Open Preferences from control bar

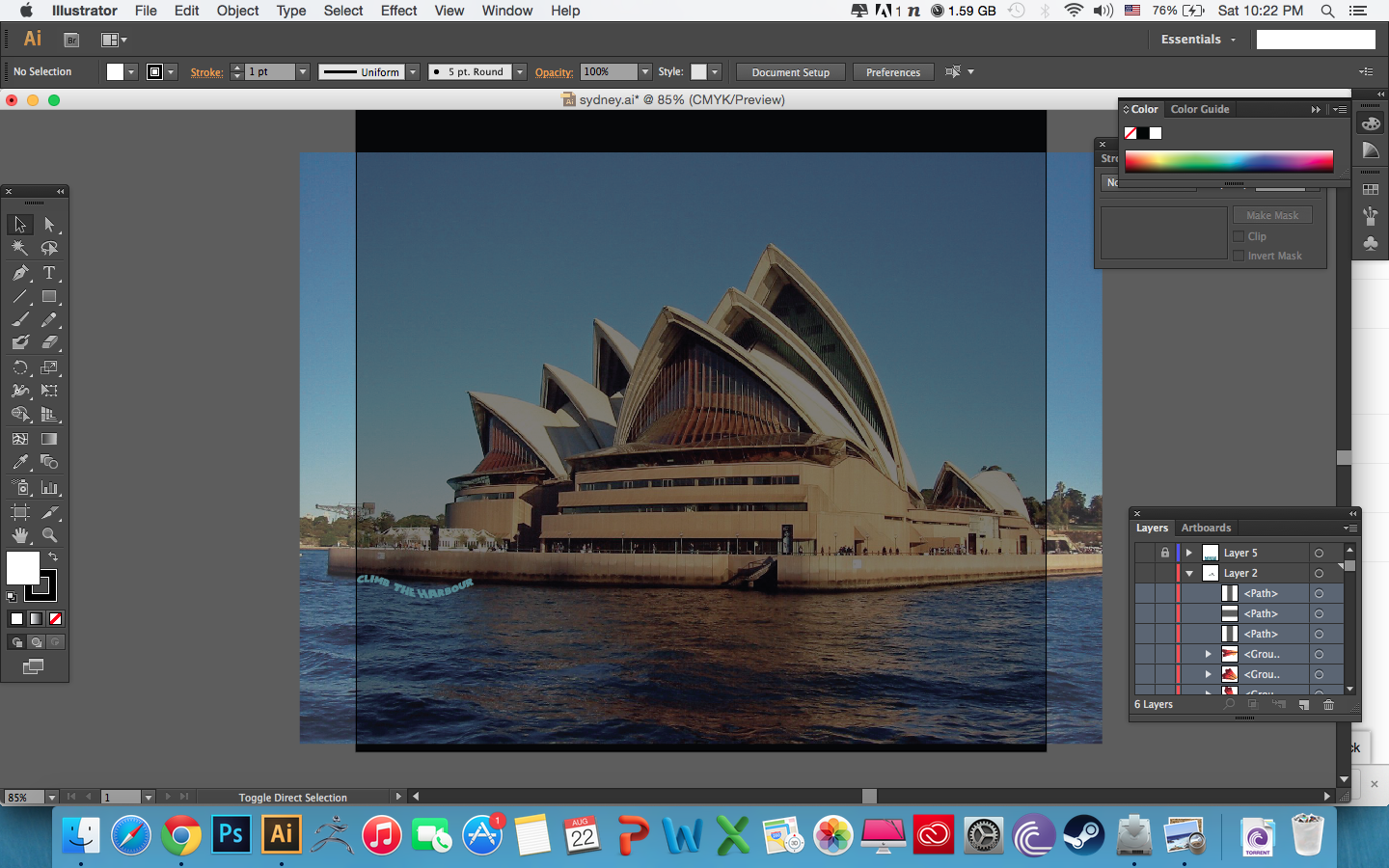(x=892, y=72)
